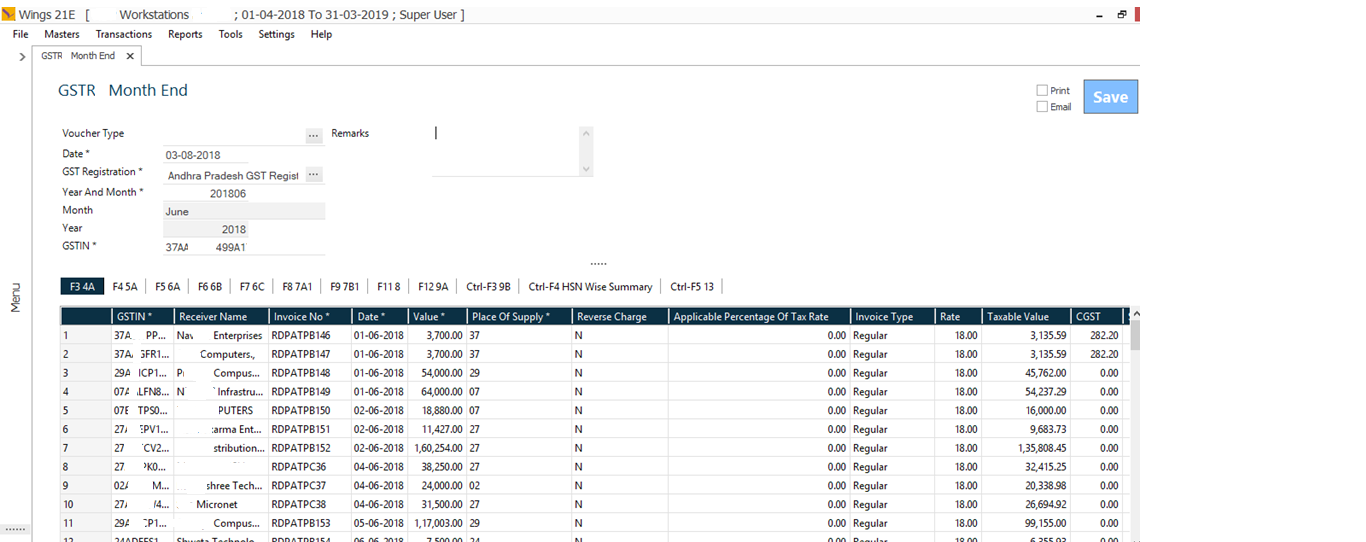Select the F4 5A tab
Viewport: 1366px width, 542px height.
pos(125,287)
